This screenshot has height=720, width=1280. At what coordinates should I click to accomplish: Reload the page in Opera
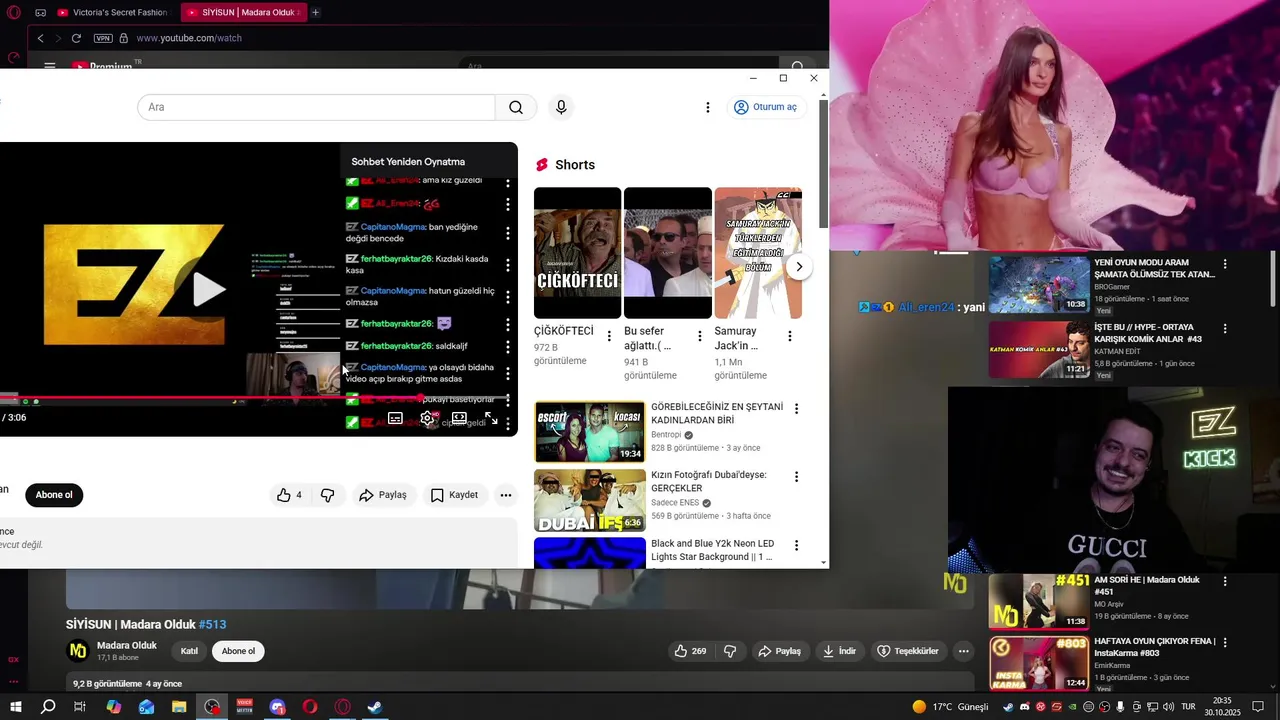coord(76,38)
